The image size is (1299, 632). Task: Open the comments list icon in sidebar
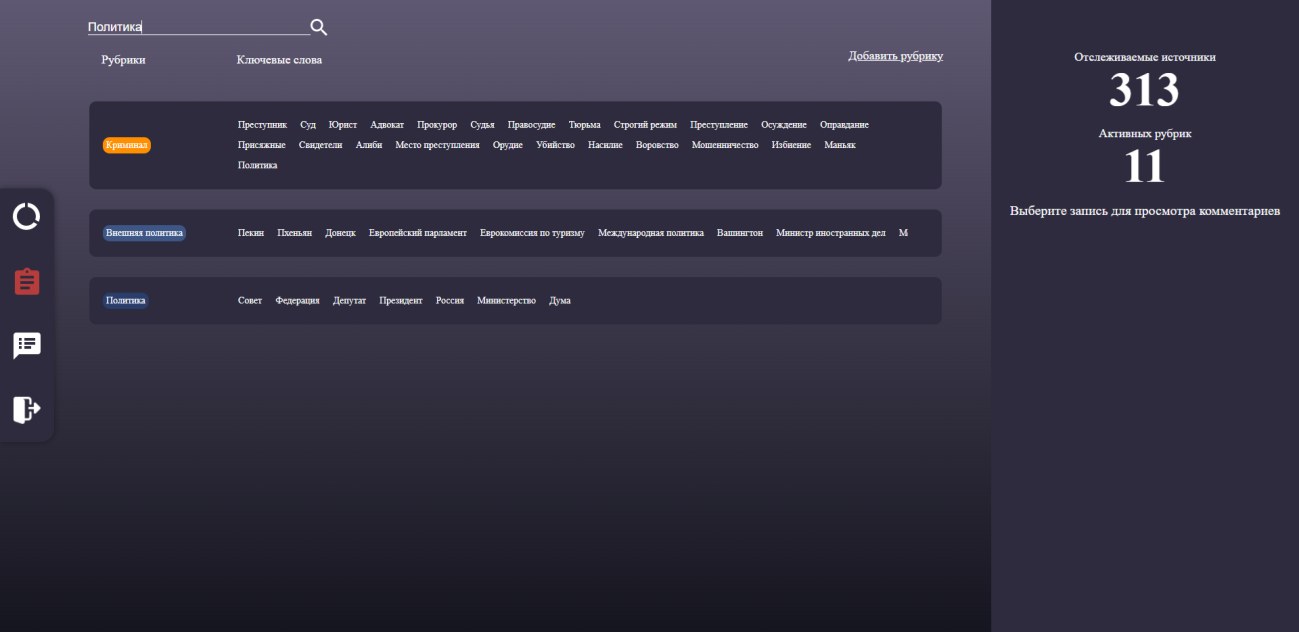click(27, 345)
